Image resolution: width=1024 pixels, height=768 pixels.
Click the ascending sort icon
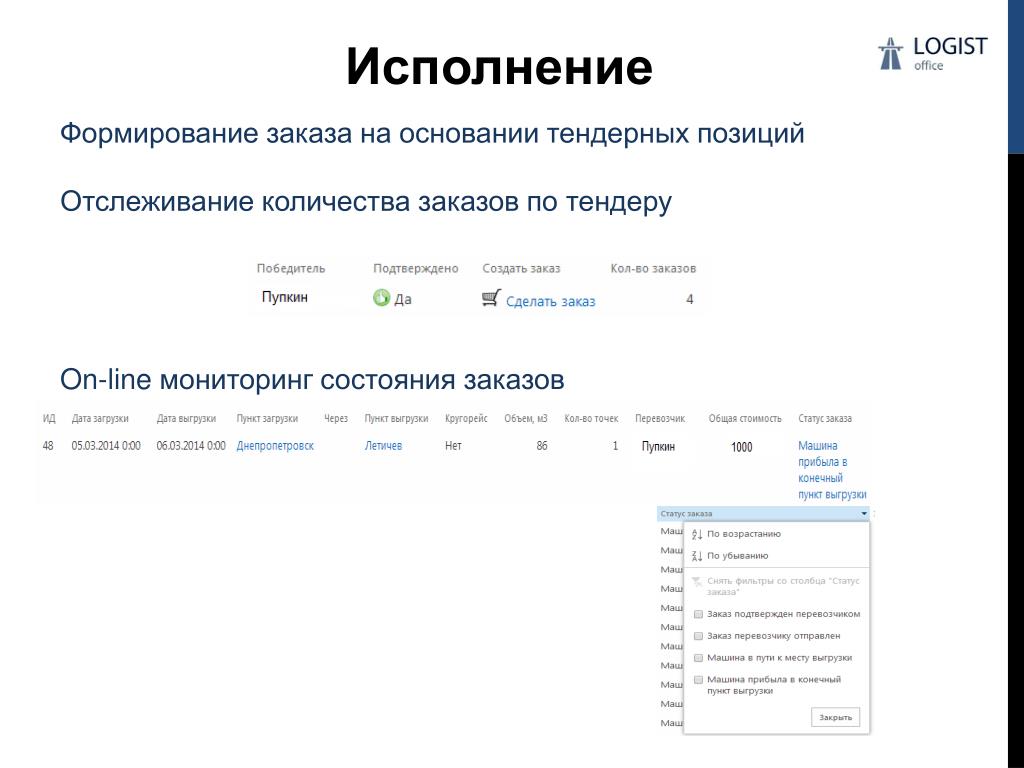(697, 534)
